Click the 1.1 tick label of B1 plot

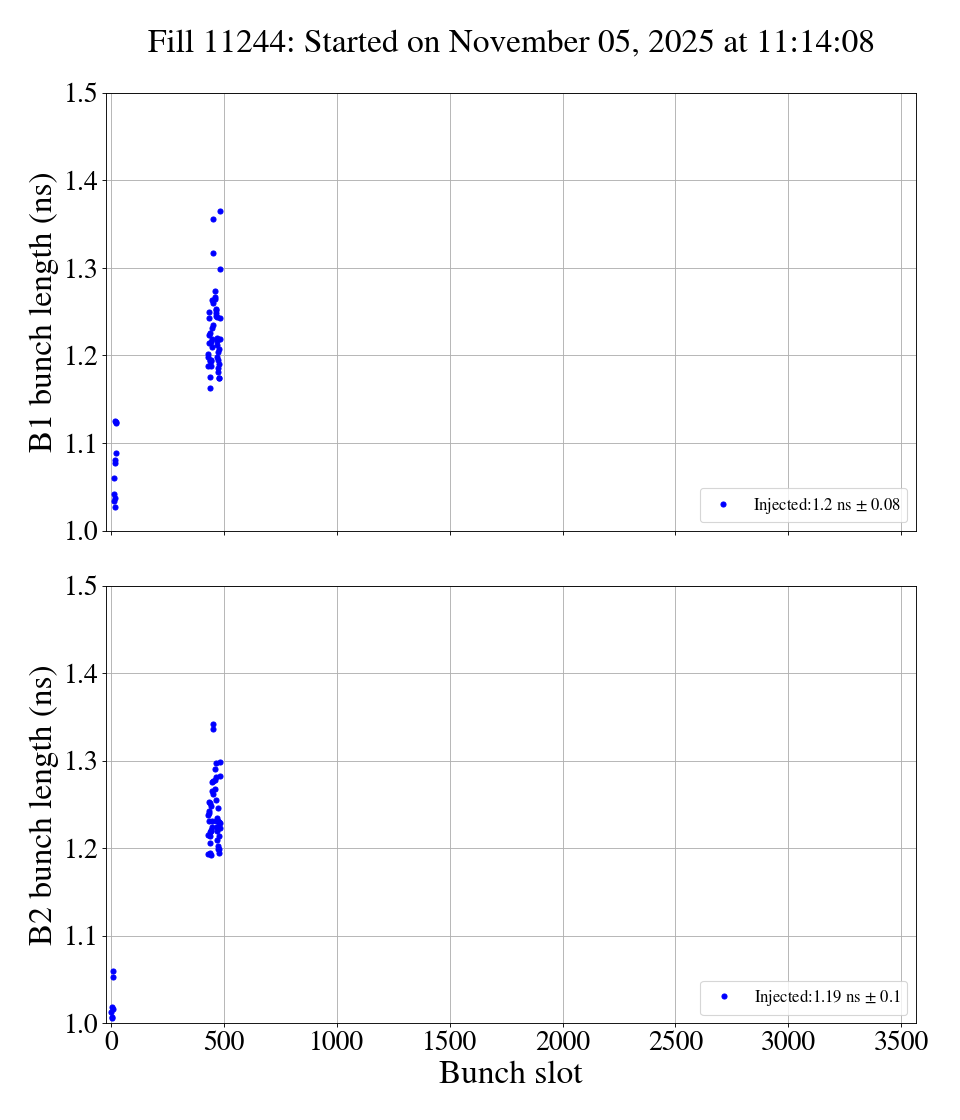point(80,444)
